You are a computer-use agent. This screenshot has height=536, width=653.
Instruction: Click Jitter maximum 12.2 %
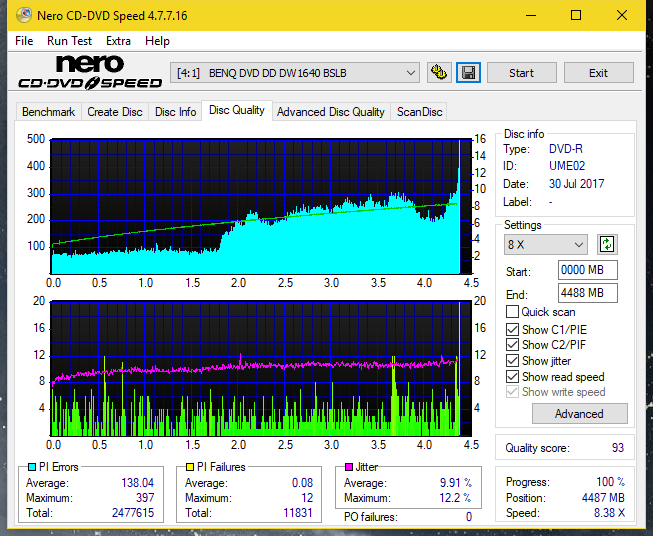tap(456, 498)
